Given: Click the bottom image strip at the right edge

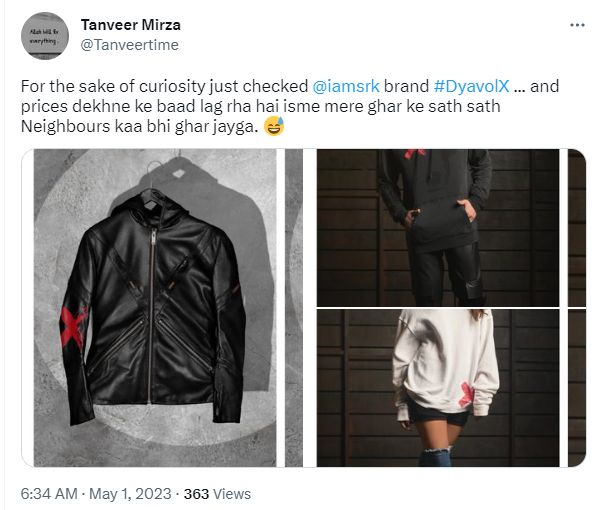Looking at the screenshot, I should pos(577,388).
